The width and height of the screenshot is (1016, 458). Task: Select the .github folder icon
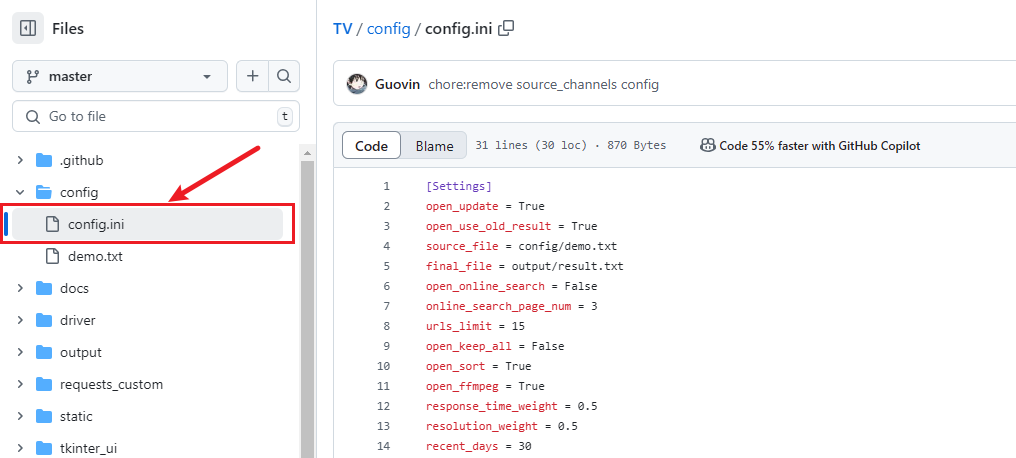43,160
